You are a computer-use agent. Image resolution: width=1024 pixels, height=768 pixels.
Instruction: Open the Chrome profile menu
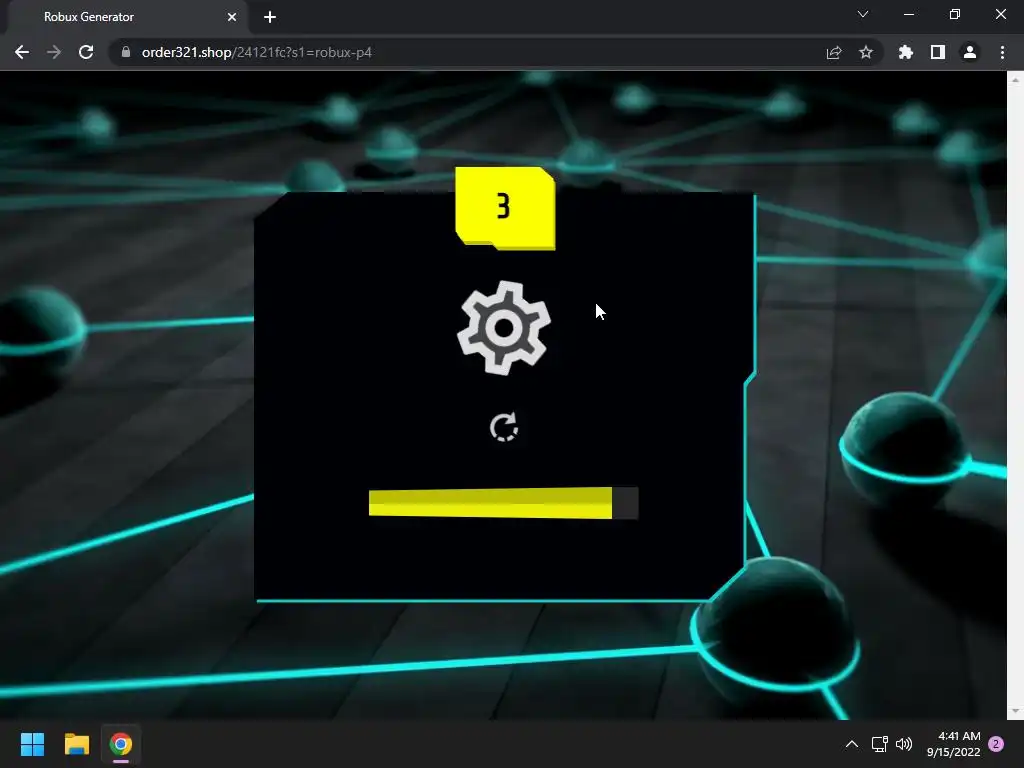[970, 52]
